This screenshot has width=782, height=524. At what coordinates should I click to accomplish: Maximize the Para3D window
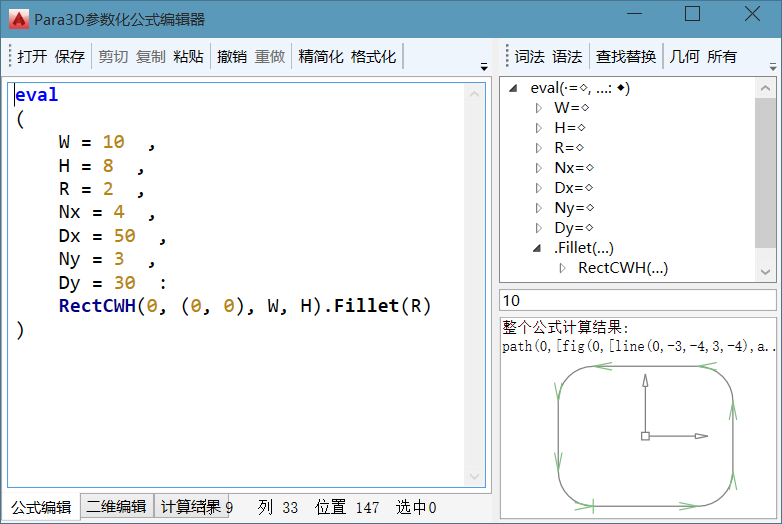pyautogui.click(x=692, y=14)
